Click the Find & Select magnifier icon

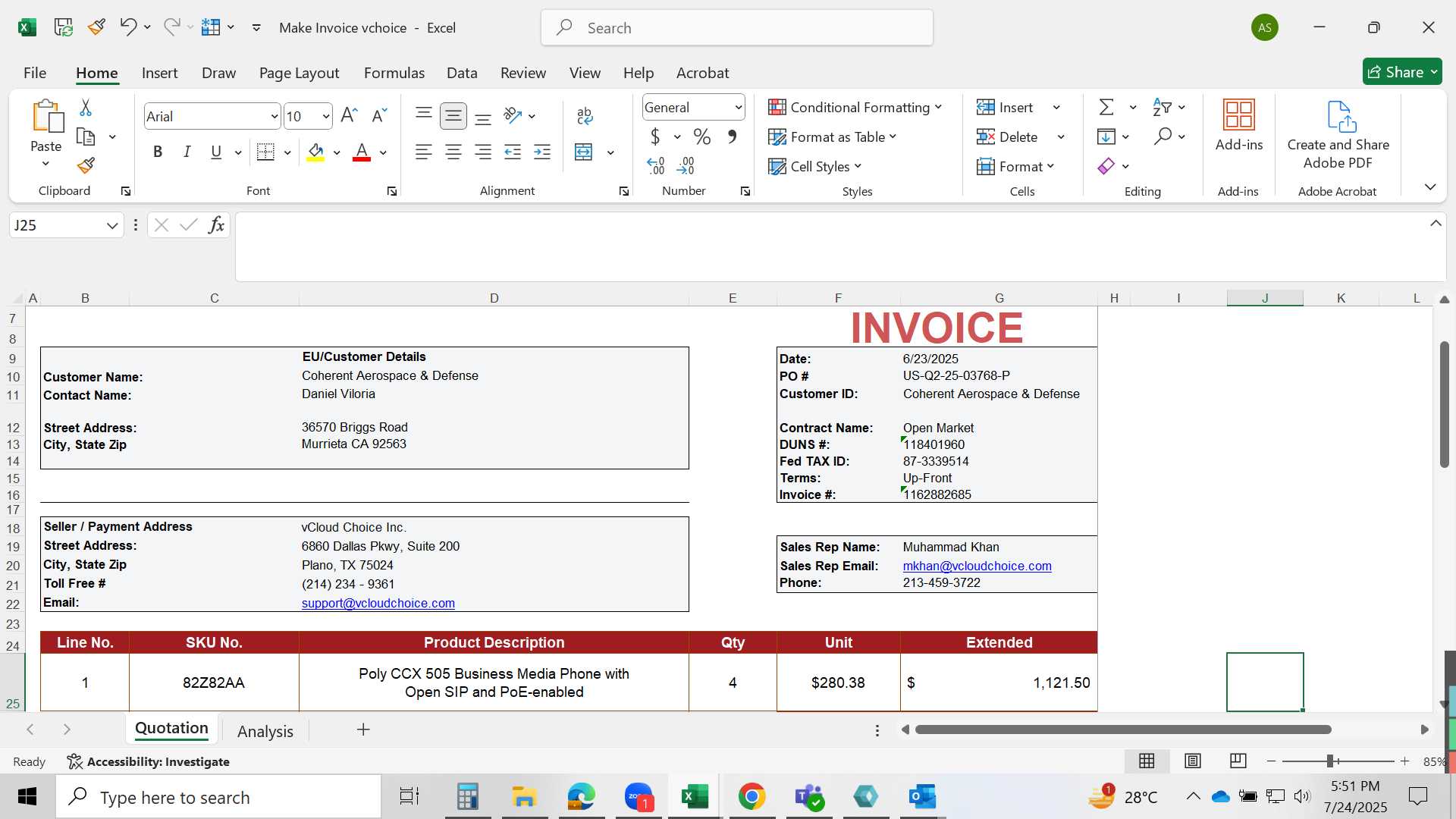(1163, 136)
